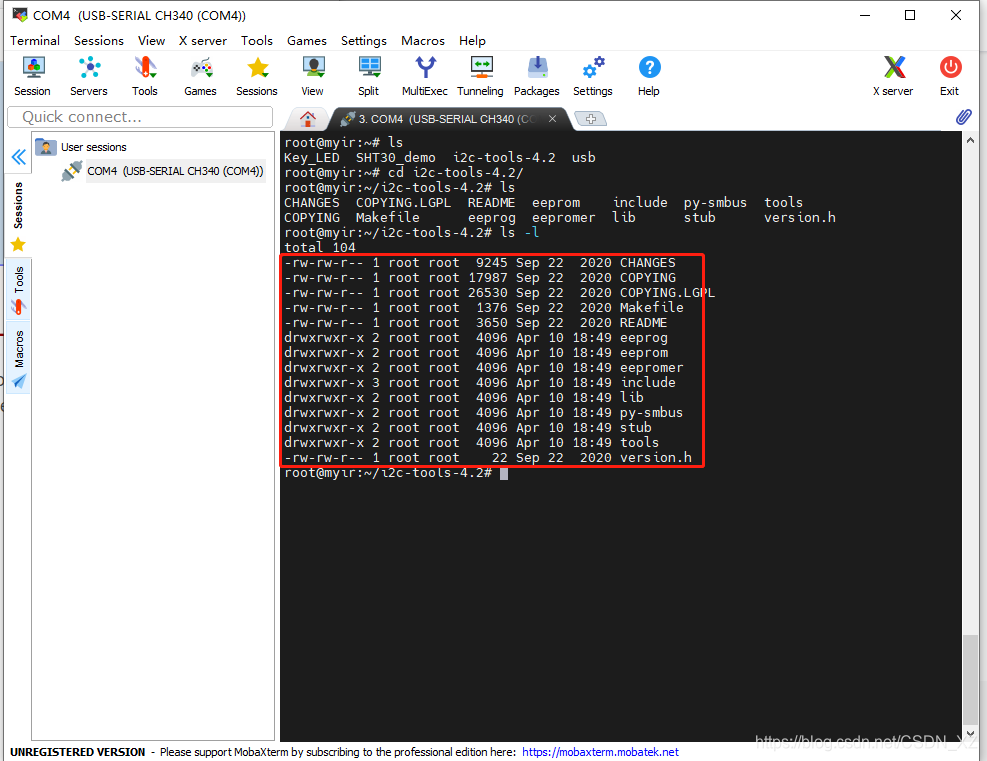This screenshot has width=987, height=761.
Task: Click inside the Quick connect field
Action: [x=140, y=117]
